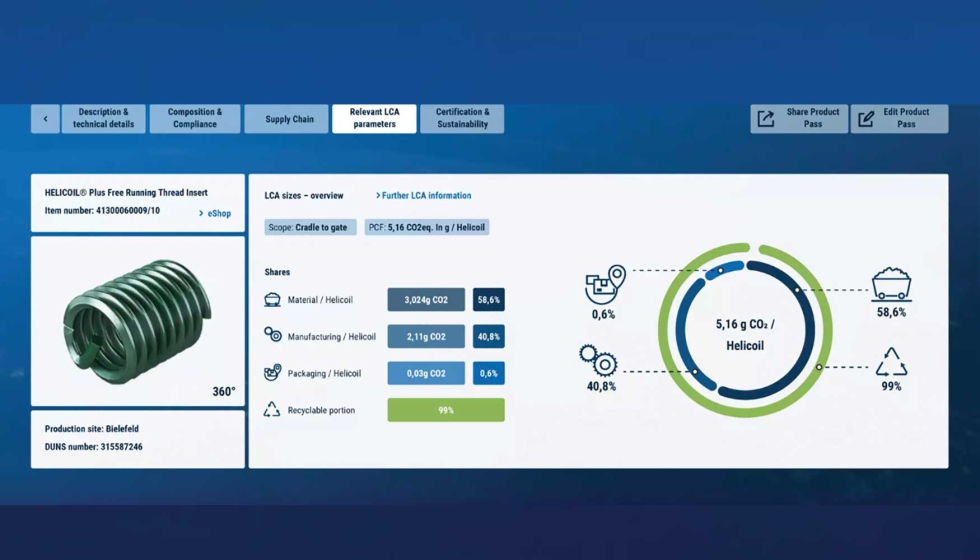This screenshot has width=980, height=560.
Task: Click Share Product Pass button
Action: tap(799, 118)
